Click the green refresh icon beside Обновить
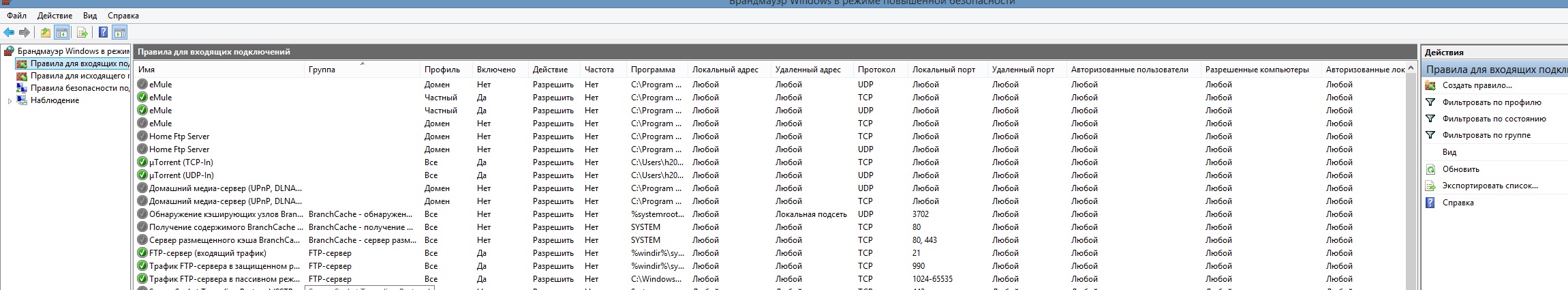This screenshot has height=290, width=1568. [x=1430, y=169]
